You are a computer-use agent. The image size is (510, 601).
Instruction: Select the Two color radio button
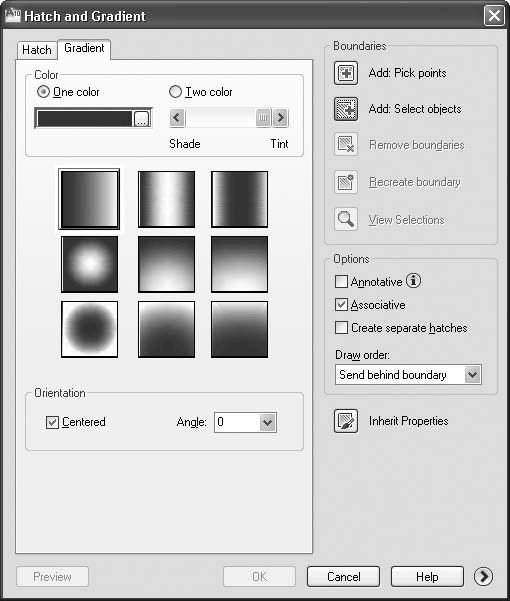point(175,92)
